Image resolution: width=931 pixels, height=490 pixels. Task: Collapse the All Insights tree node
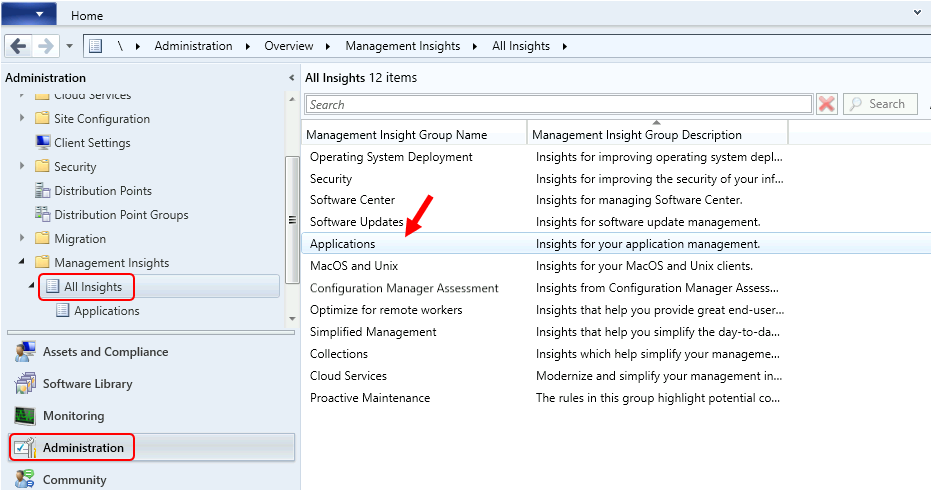pyautogui.click(x=32, y=286)
